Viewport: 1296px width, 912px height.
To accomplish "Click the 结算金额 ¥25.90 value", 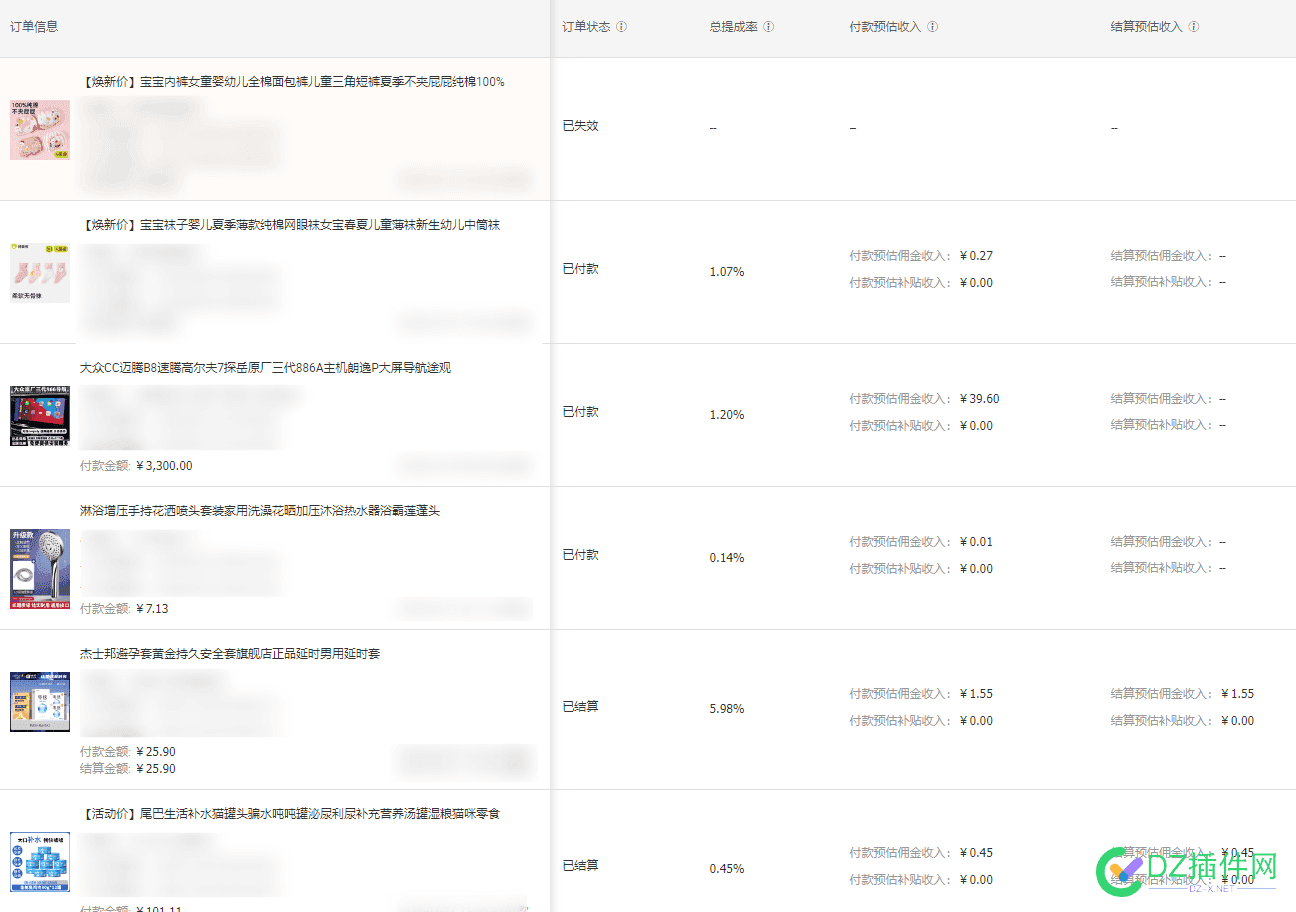I will tap(155, 769).
